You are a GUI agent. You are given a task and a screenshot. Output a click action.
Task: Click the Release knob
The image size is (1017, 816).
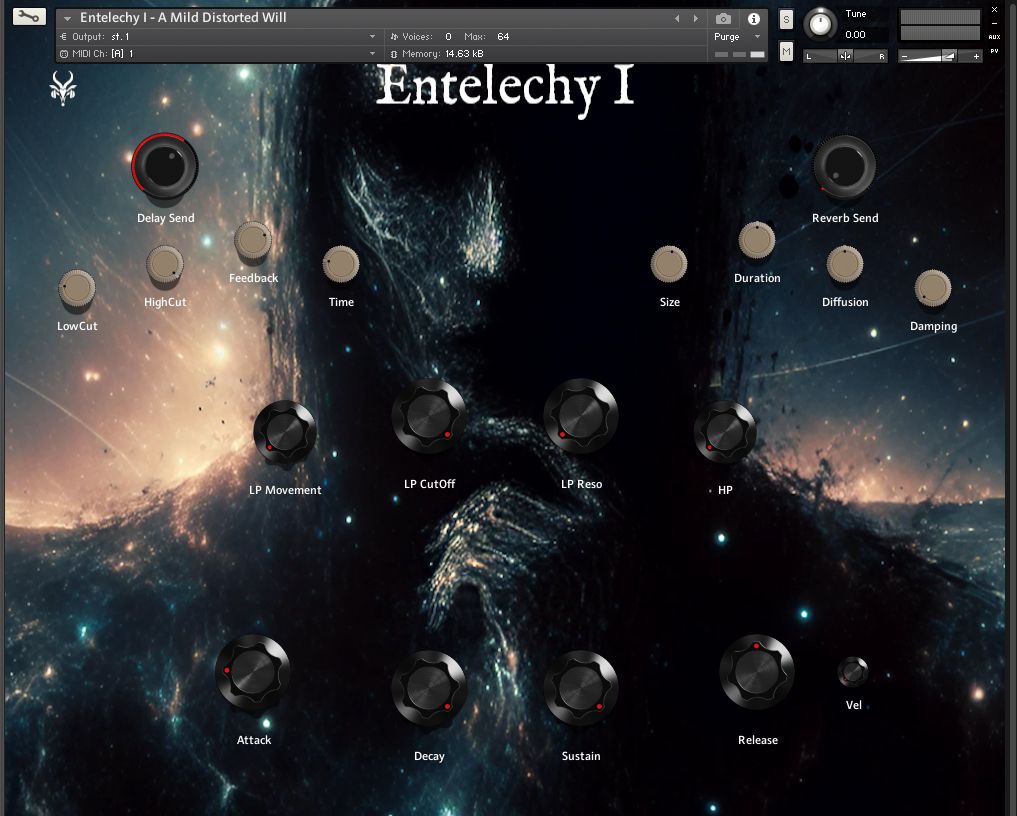click(757, 672)
